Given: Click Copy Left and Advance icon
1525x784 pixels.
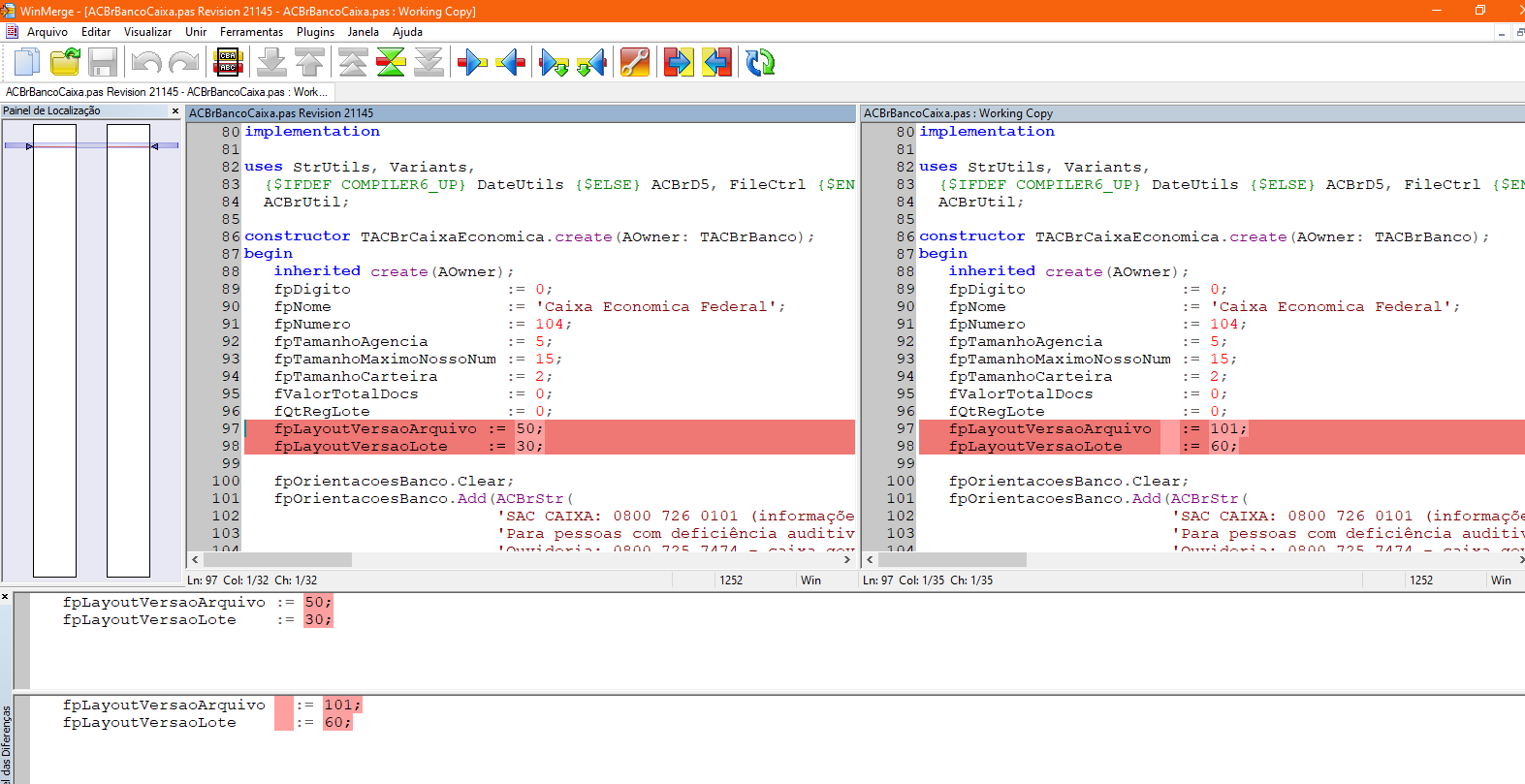Looking at the screenshot, I should [x=591, y=63].
